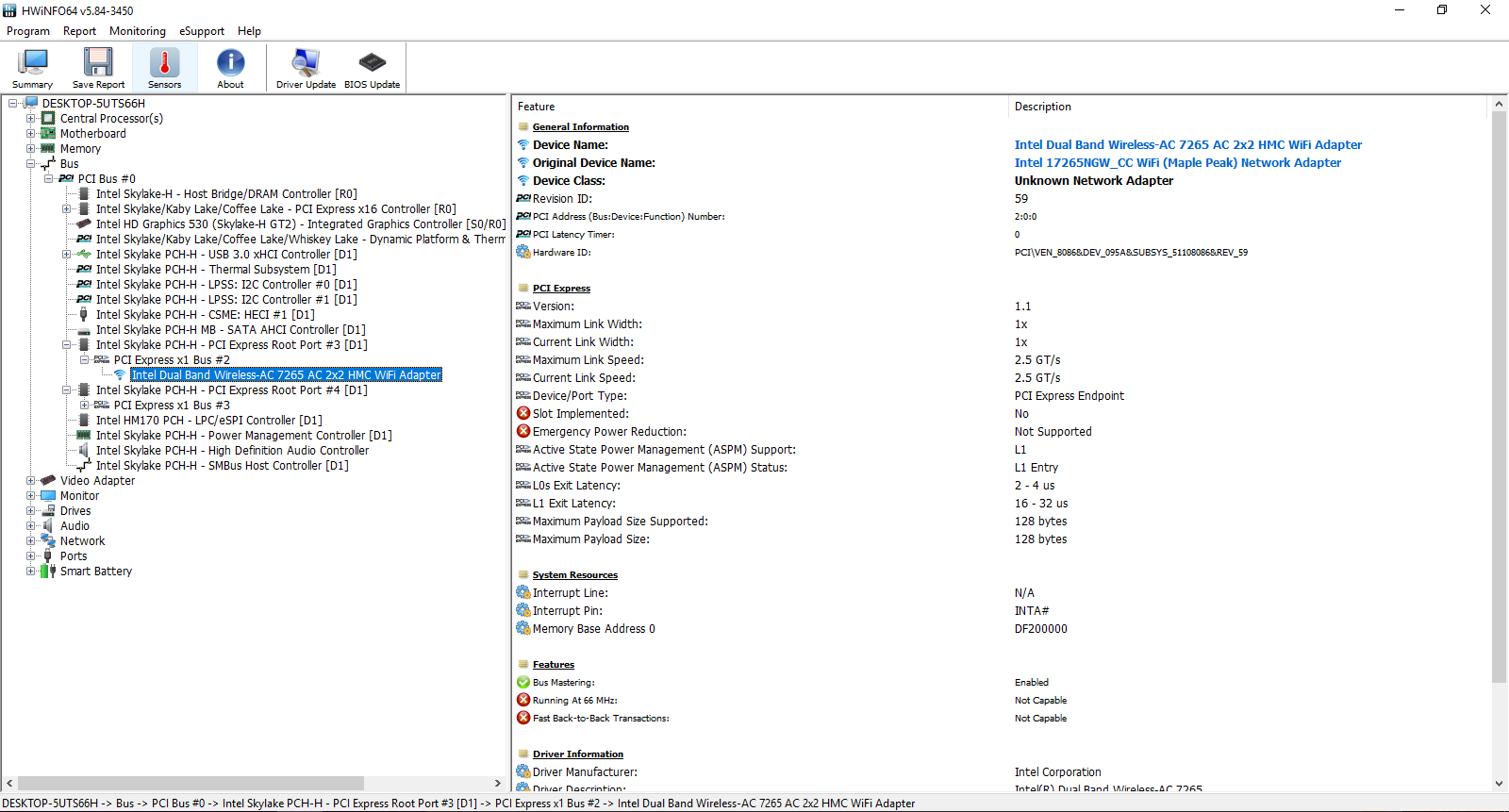Expand PCI Express x1 Bus #3 node
This screenshot has height=812, width=1509.
84,405
